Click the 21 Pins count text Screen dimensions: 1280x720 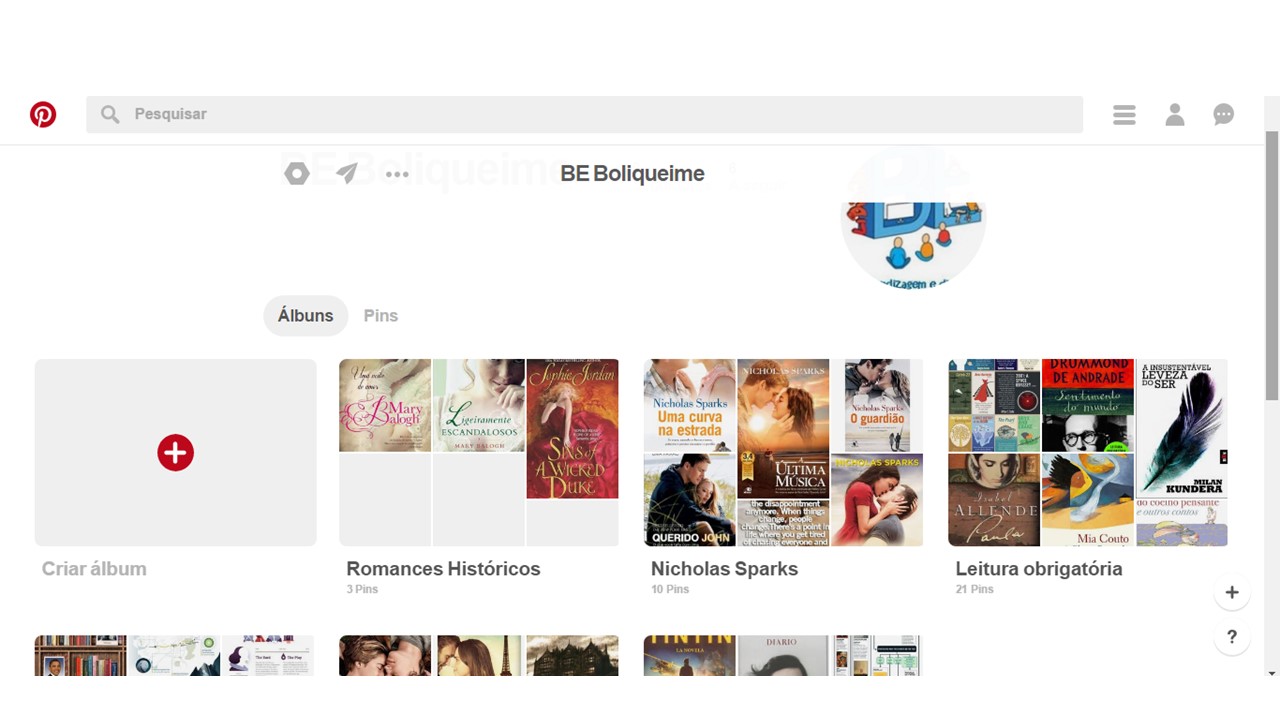(974, 589)
